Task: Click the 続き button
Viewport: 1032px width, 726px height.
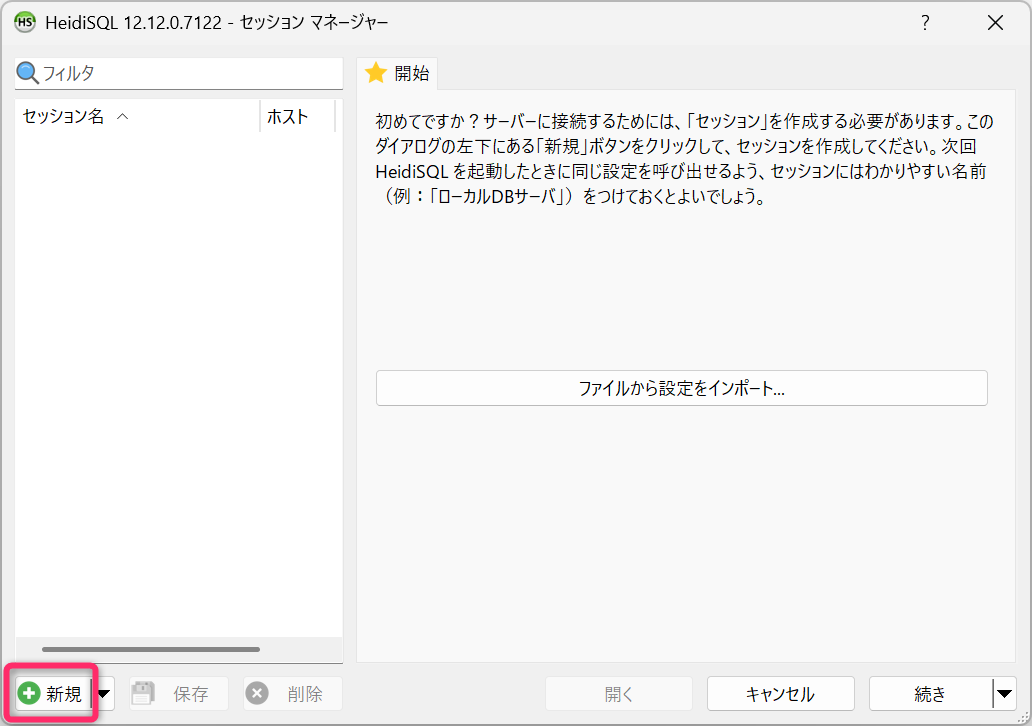Action: pyautogui.click(x=930, y=694)
